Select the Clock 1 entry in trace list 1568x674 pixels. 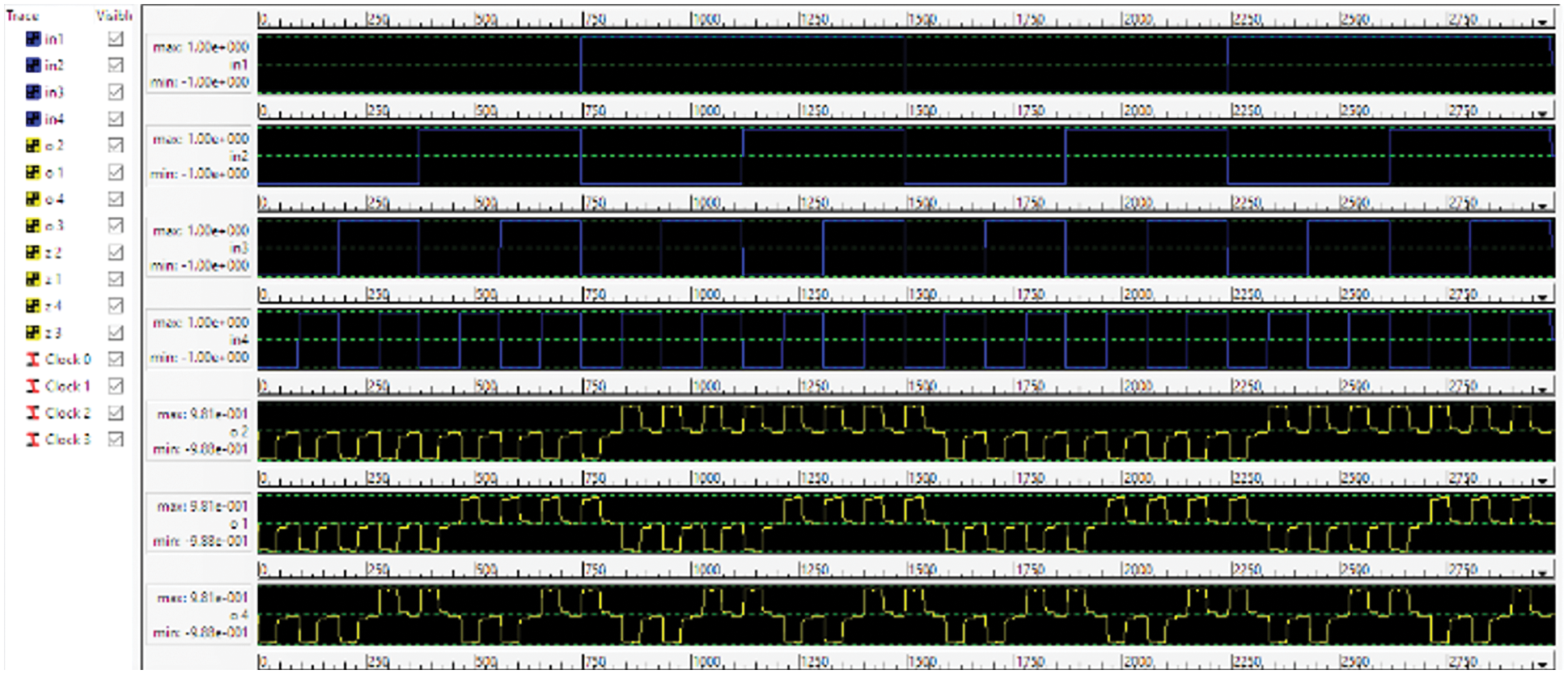tap(68, 386)
